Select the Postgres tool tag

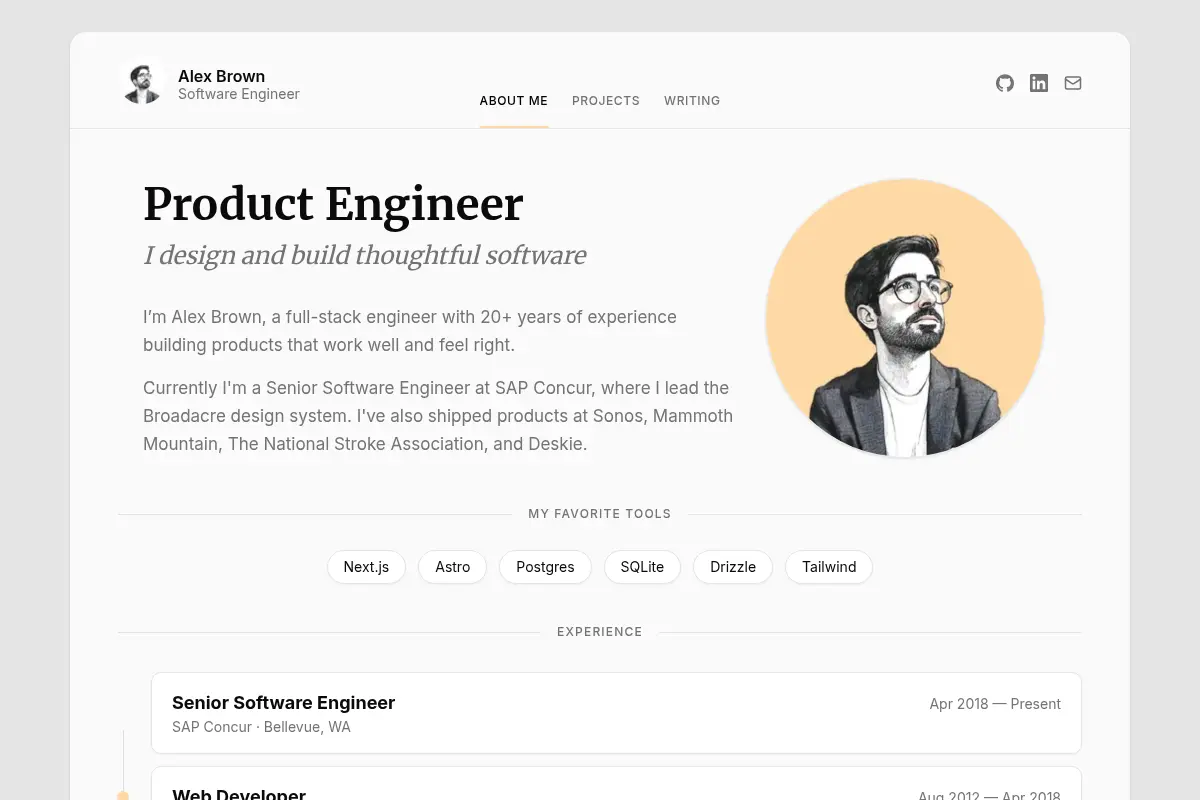[545, 567]
